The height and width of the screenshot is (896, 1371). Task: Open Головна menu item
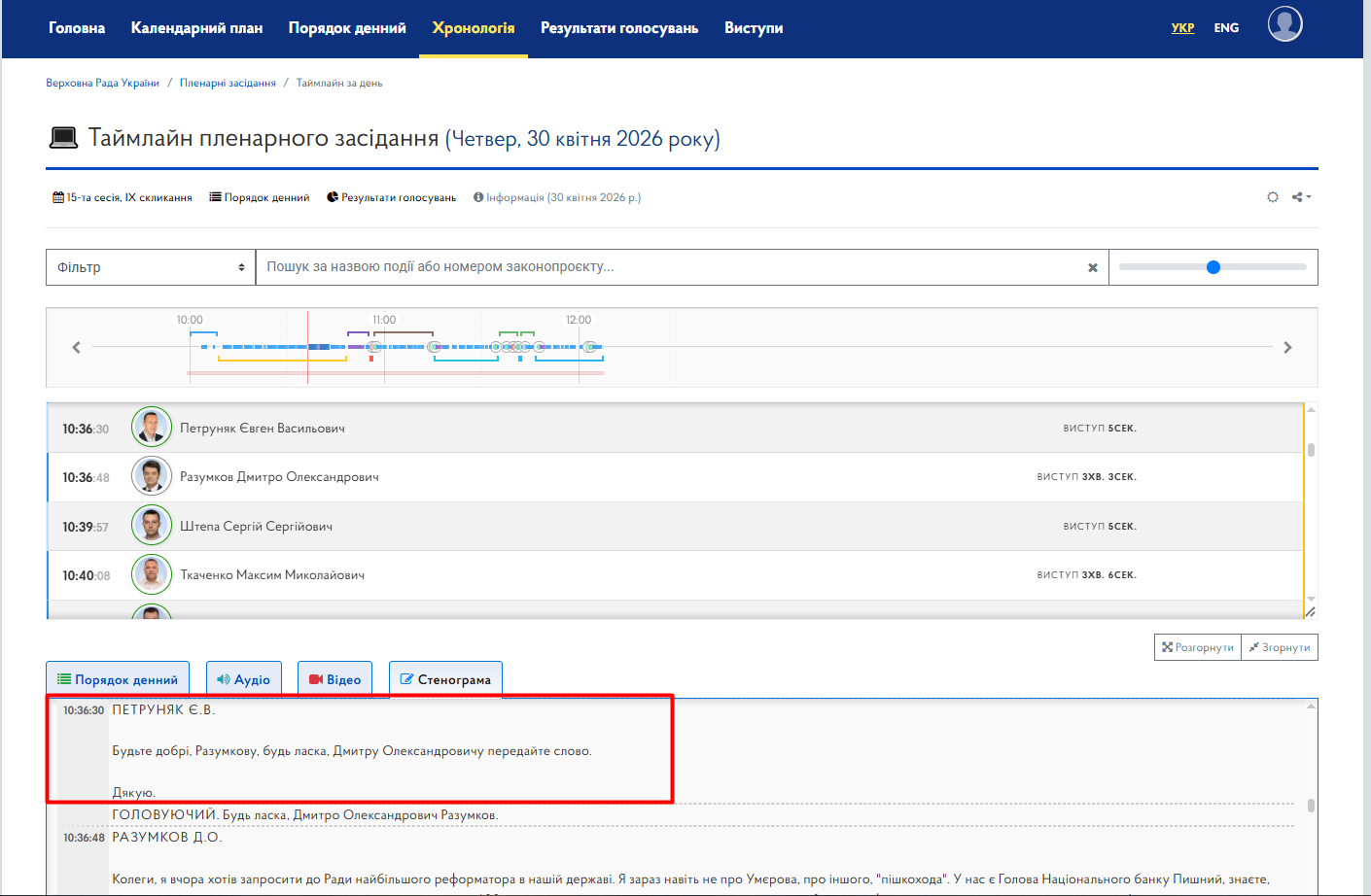77,28
